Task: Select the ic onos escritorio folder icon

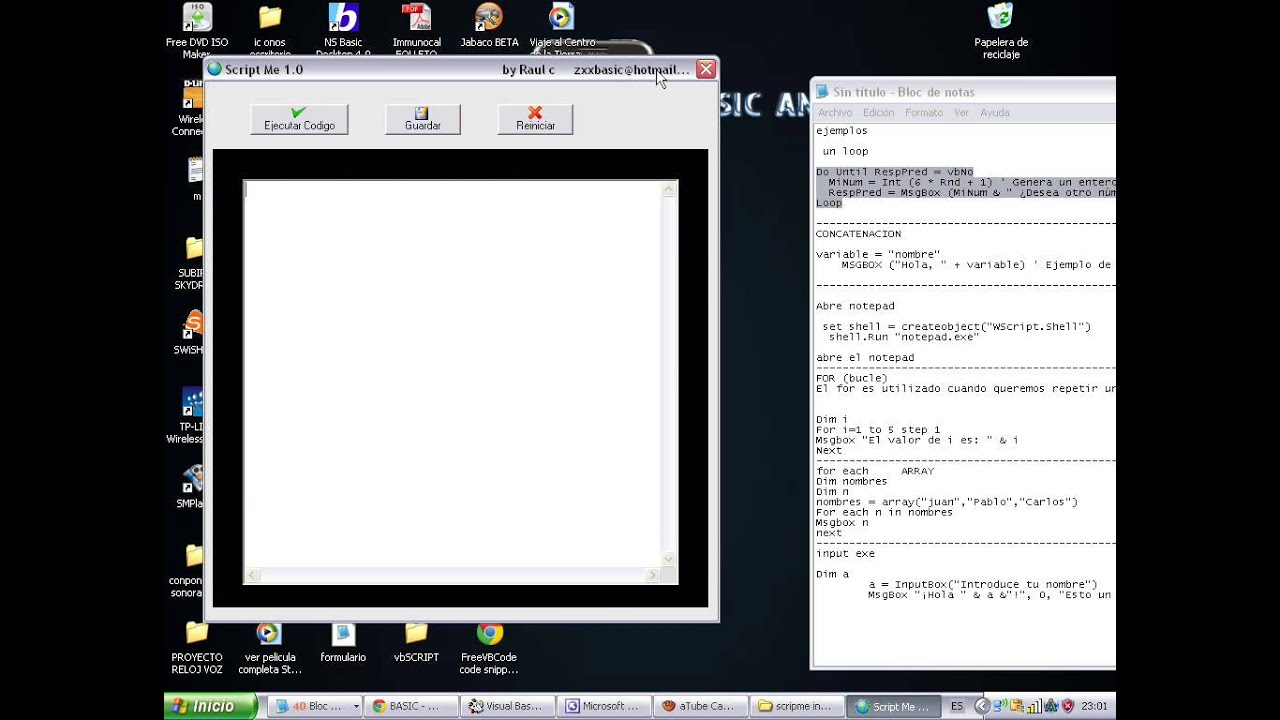Action: [x=270, y=30]
